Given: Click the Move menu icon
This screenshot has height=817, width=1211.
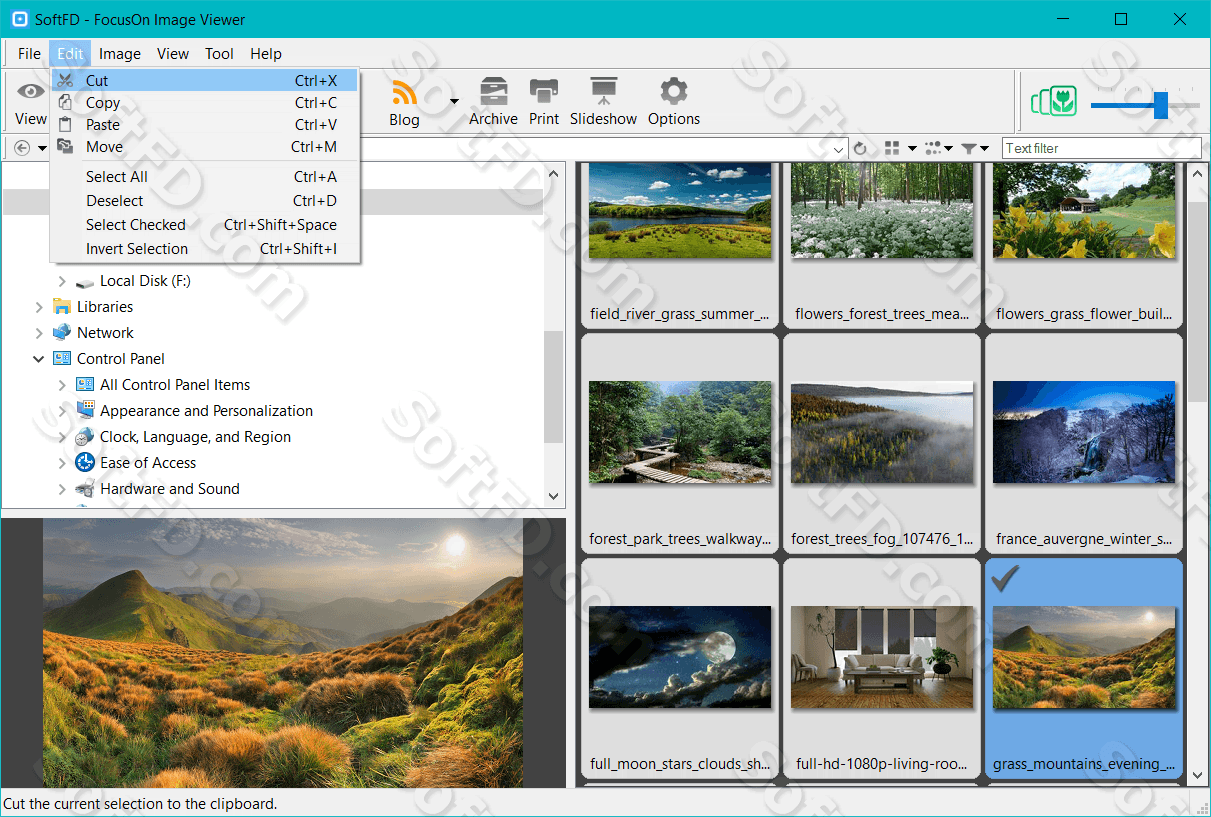Looking at the screenshot, I should (x=65, y=146).
